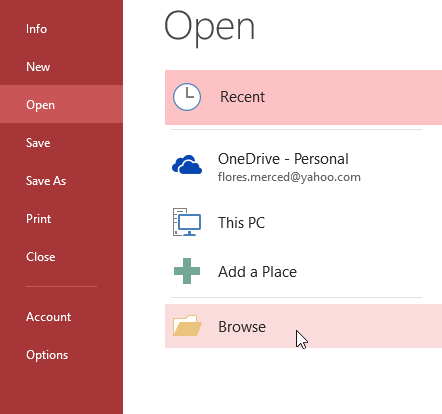Click the flores.merced@yahoo.com account email
The image size is (442, 414).
(x=289, y=177)
